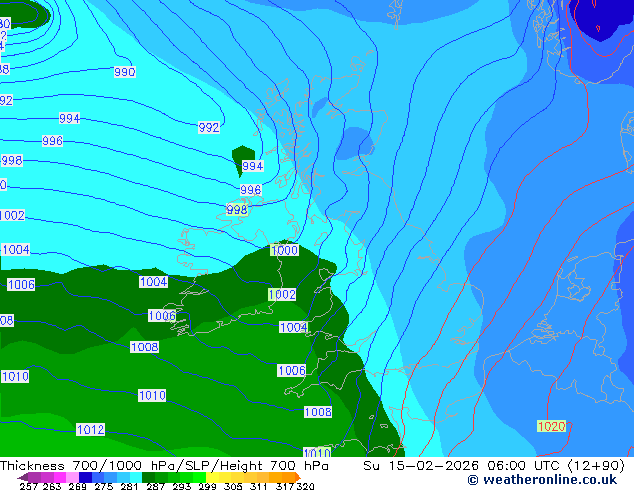Click the red 1020 isobar label

[552, 426]
